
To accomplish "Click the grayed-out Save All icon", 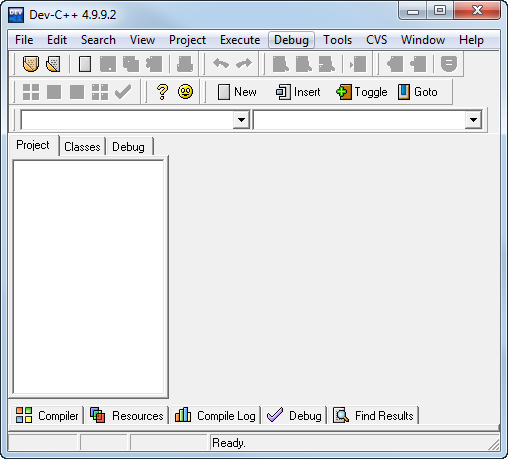I will tap(131, 64).
